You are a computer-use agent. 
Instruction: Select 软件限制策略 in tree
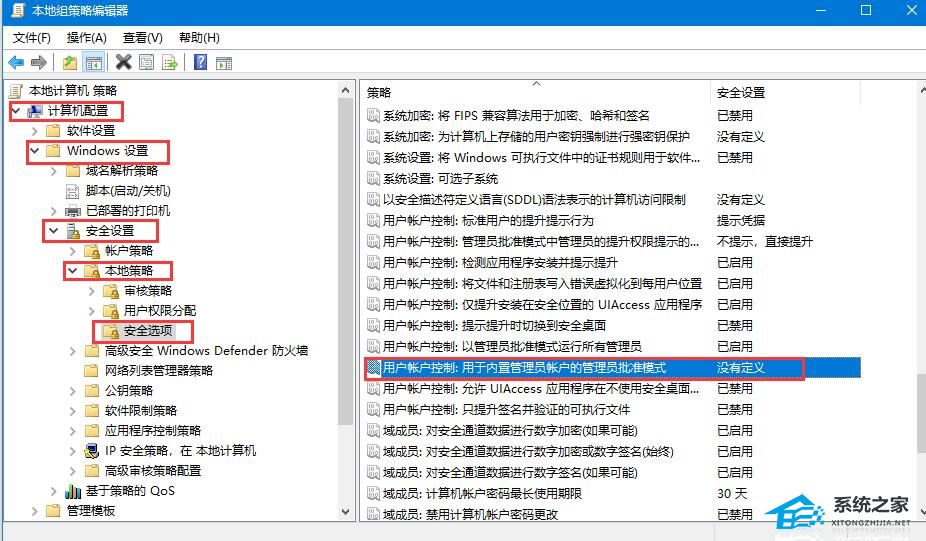tap(141, 411)
